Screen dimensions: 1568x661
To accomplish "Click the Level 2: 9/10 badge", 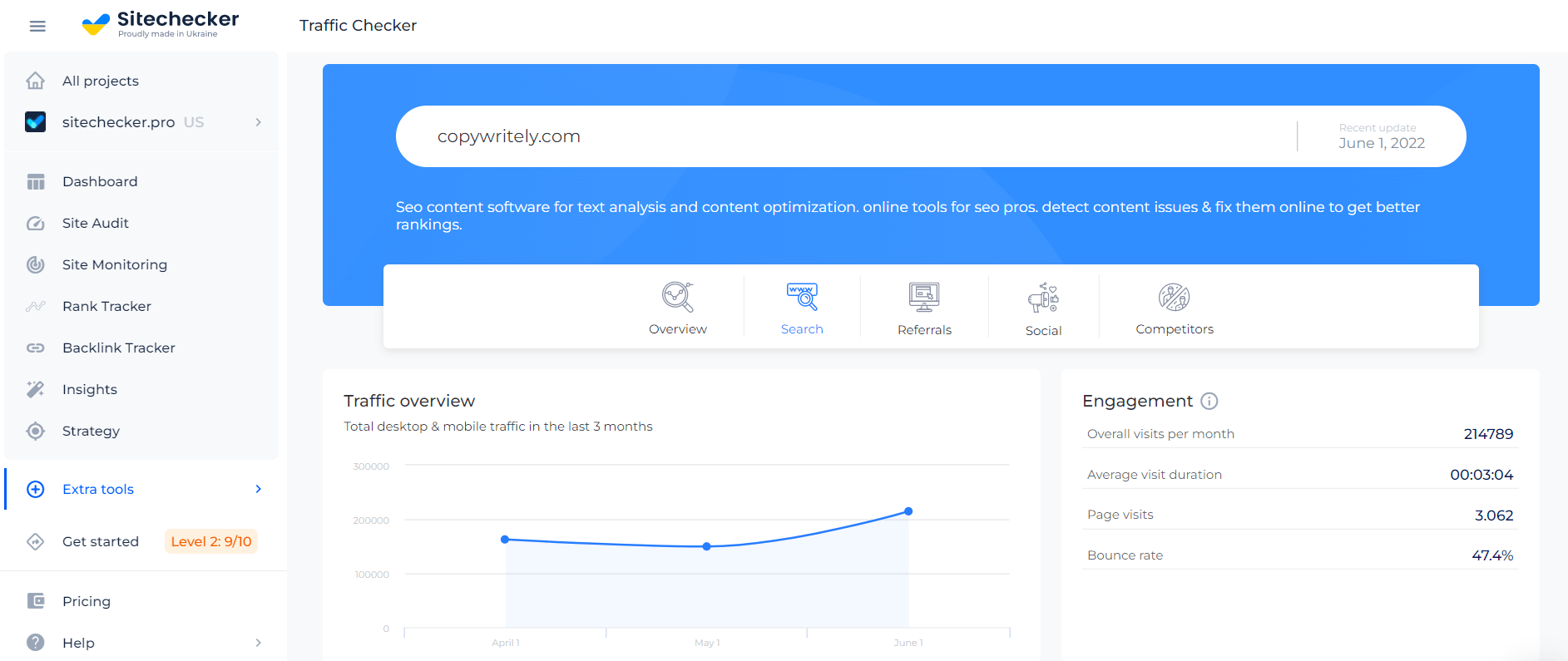I will (x=211, y=541).
